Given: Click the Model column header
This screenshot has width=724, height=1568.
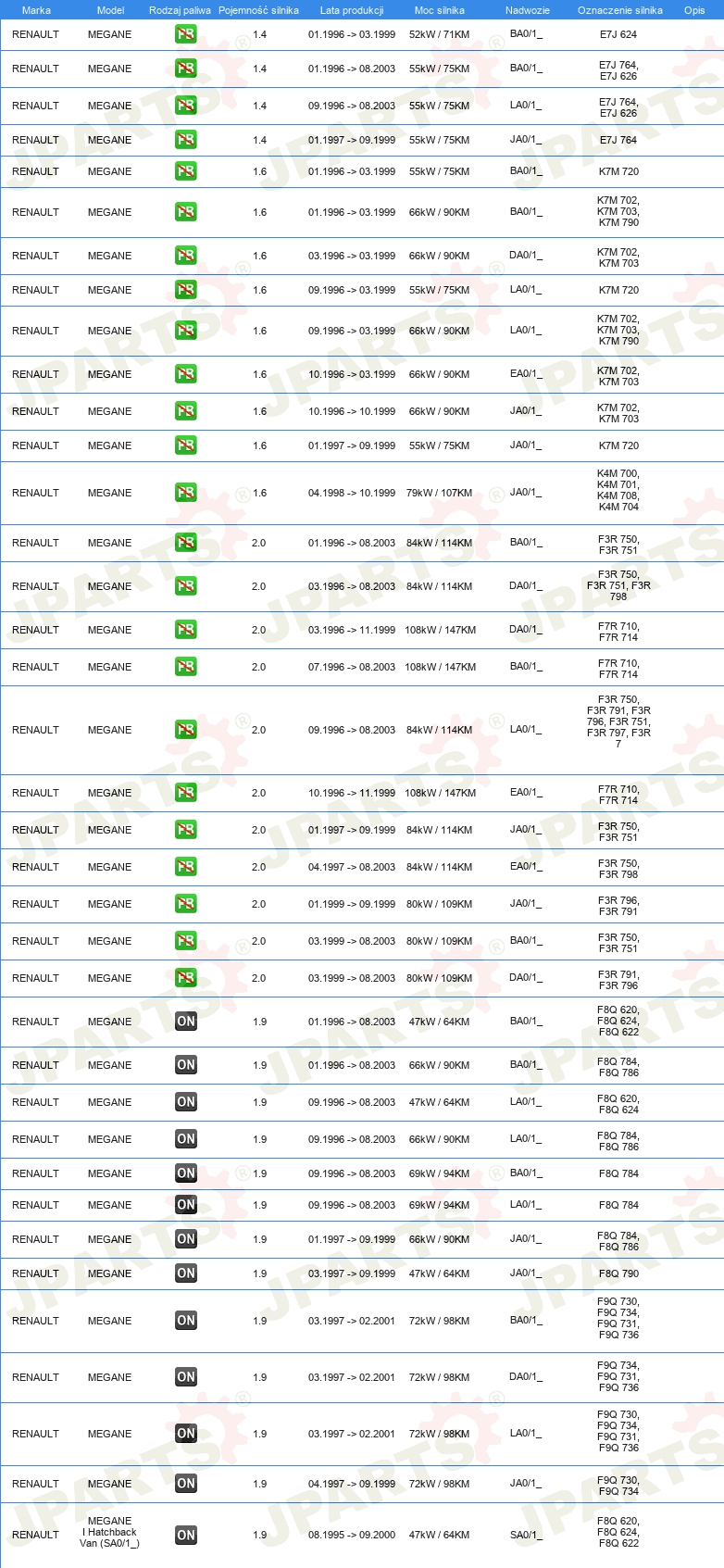Looking at the screenshot, I should tap(110, 10).
